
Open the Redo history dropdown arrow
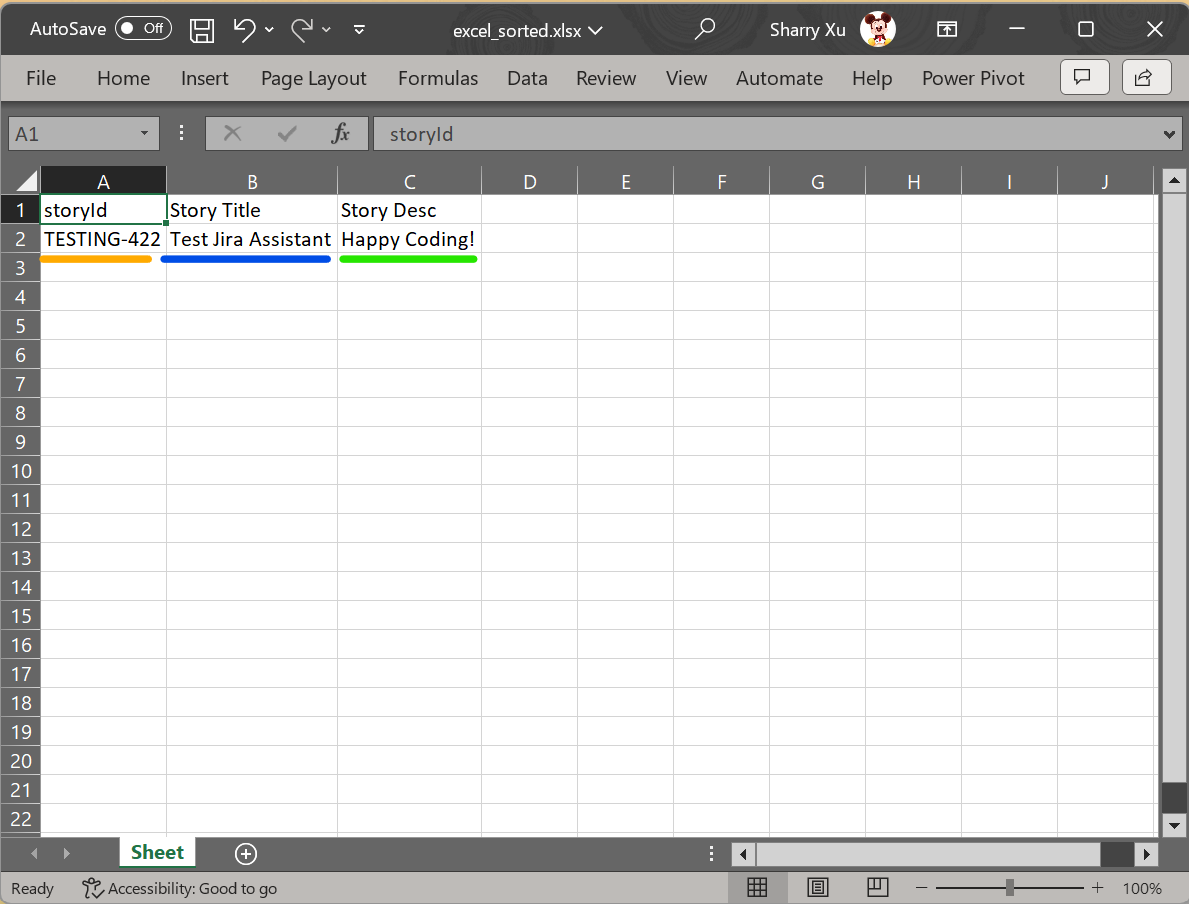(x=326, y=30)
